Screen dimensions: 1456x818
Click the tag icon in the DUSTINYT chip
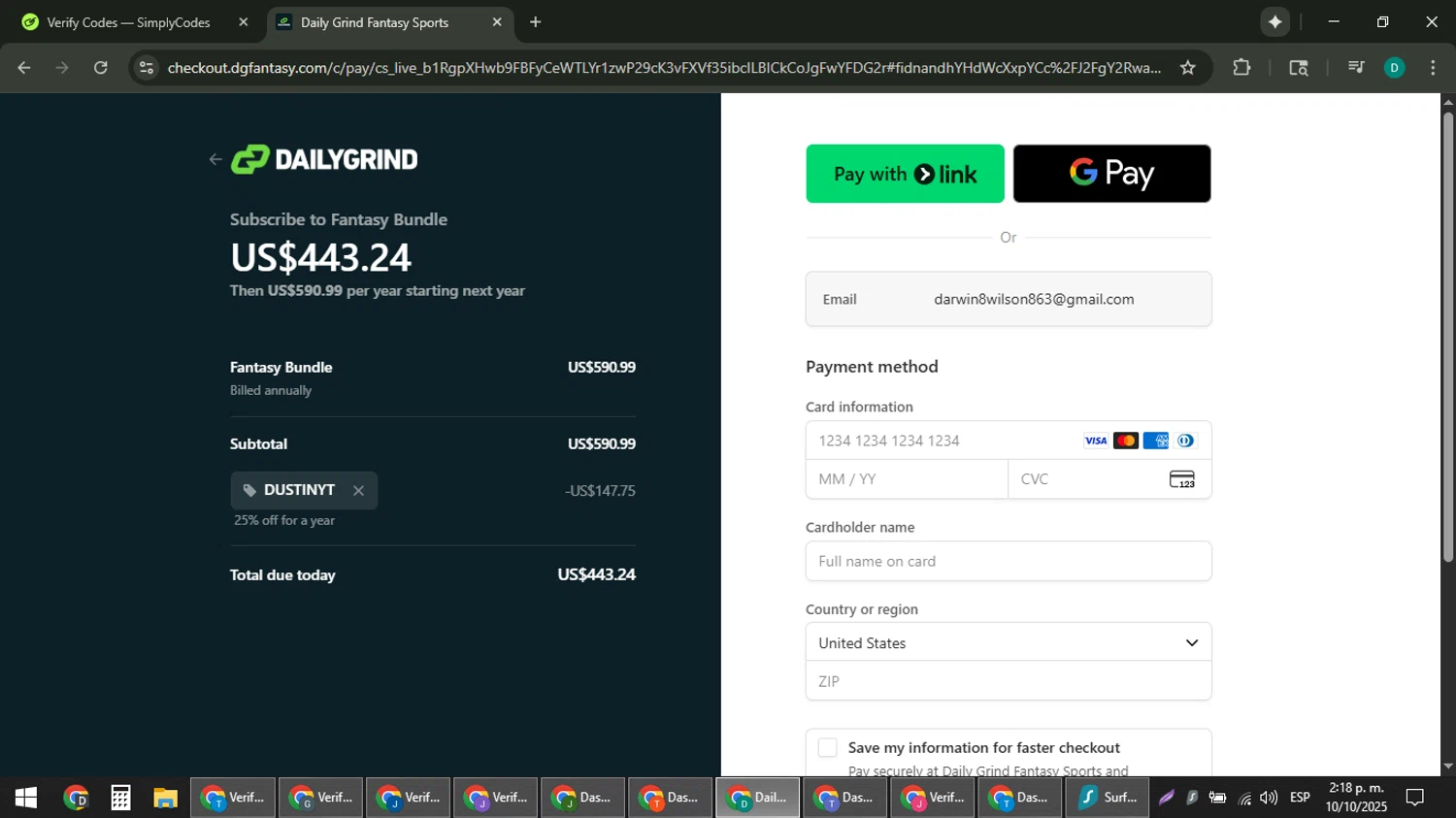[x=249, y=491]
